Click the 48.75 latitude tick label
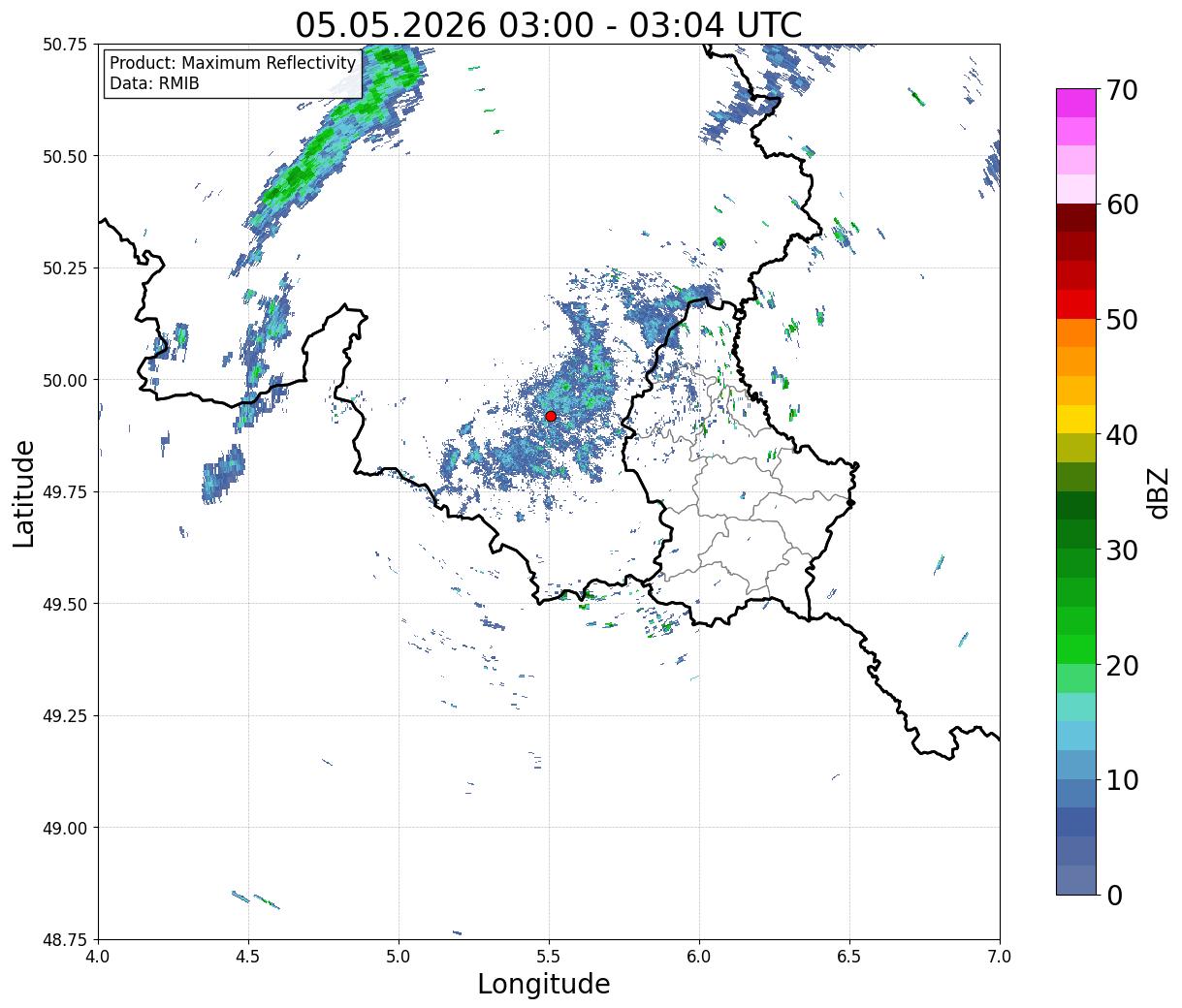Image resolution: width=1182 pixels, height=1008 pixels. 66,939
